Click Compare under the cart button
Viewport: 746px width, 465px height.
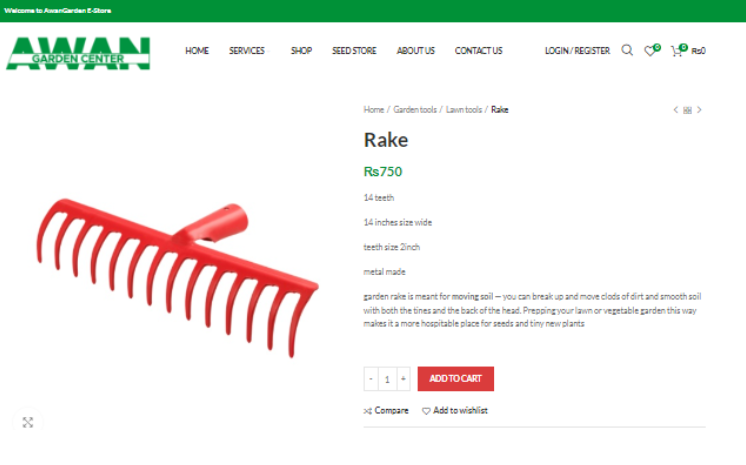pyautogui.click(x=386, y=410)
